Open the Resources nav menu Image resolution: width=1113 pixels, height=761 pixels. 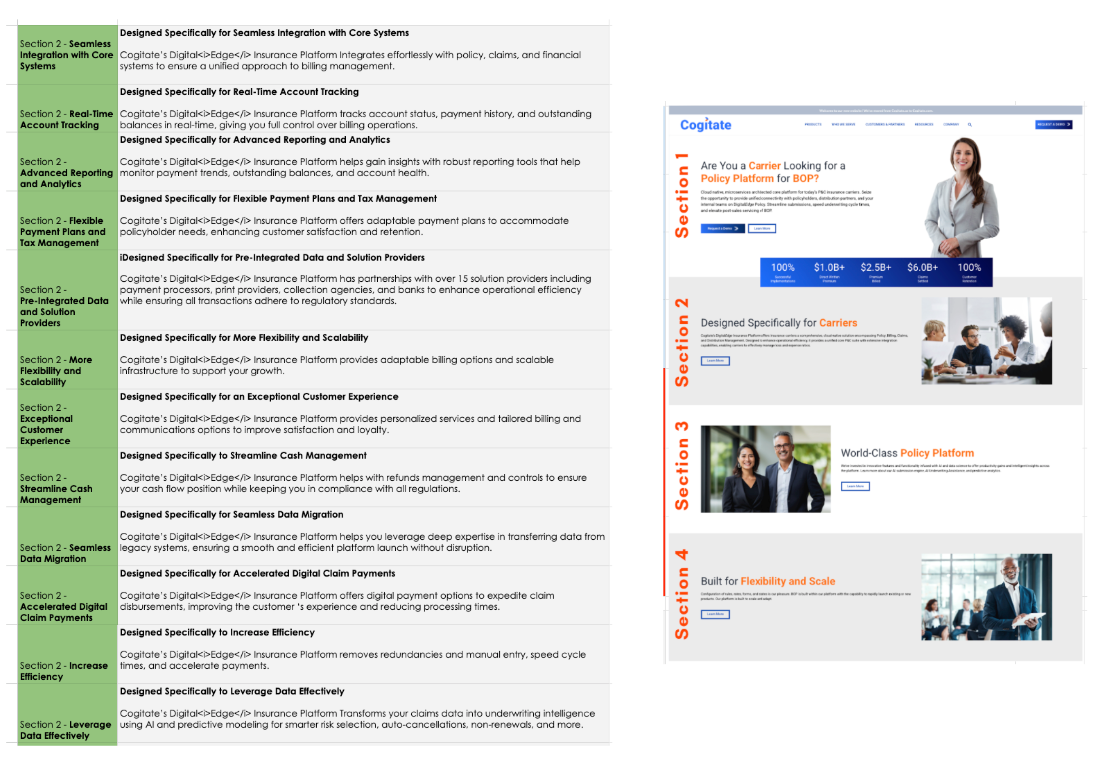(x=923, y=125)
